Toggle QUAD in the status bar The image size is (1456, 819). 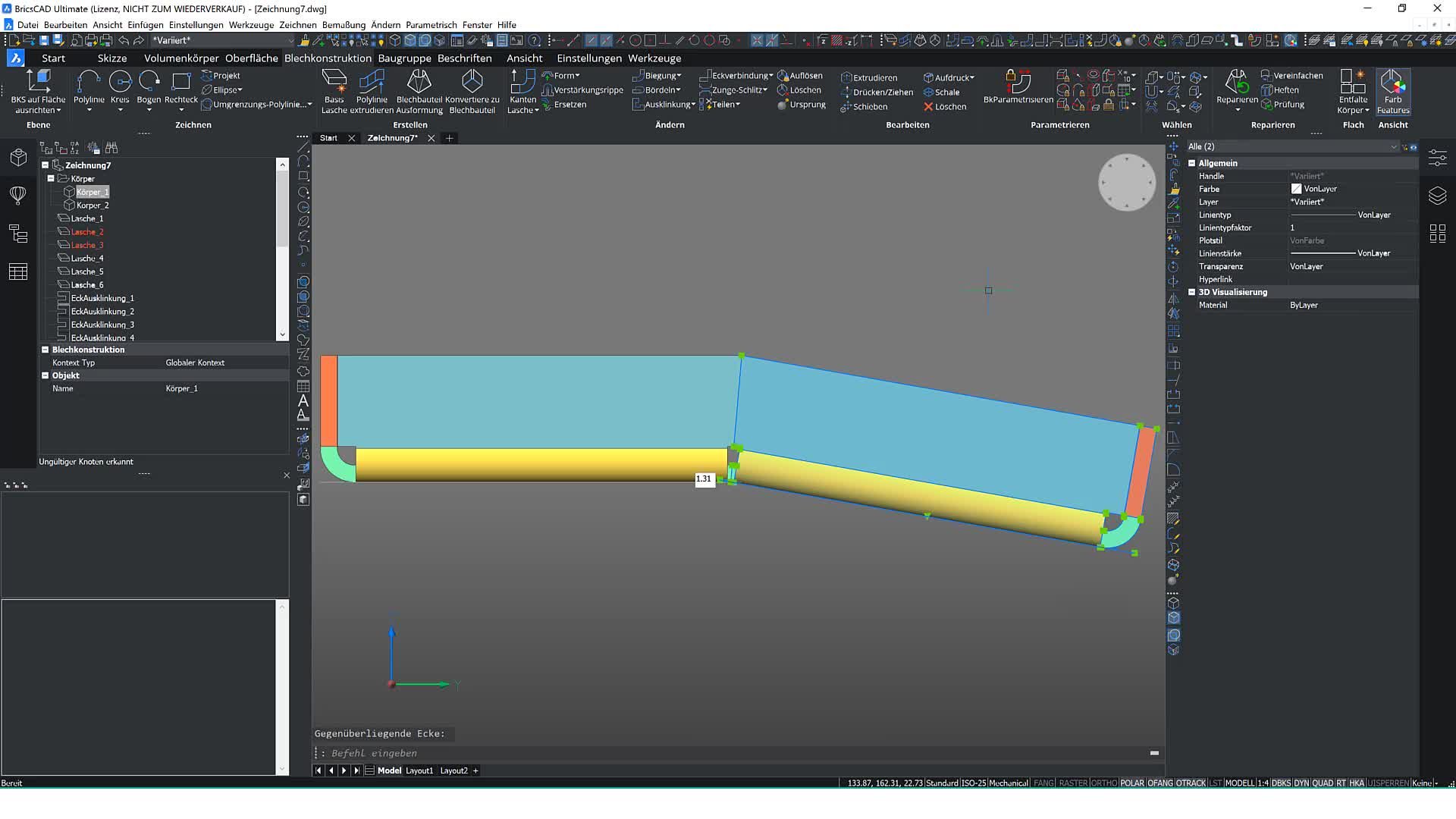coord(1323,783)
